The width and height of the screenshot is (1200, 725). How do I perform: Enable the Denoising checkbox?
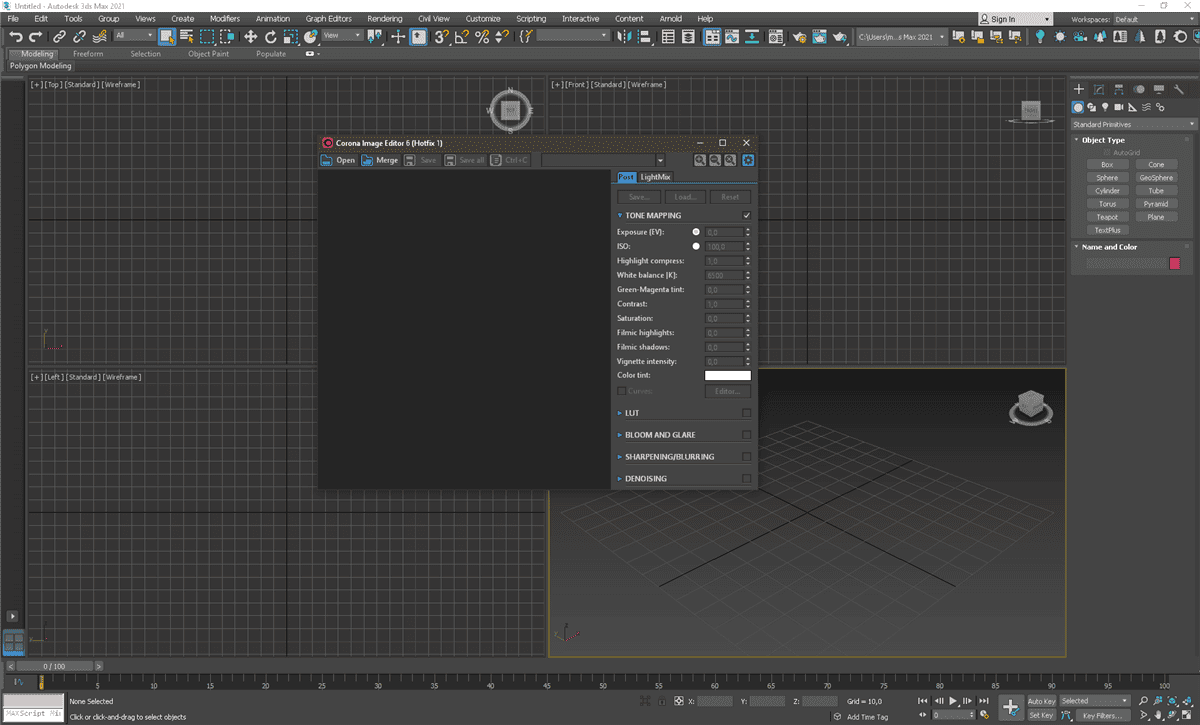tap(747, 478)
